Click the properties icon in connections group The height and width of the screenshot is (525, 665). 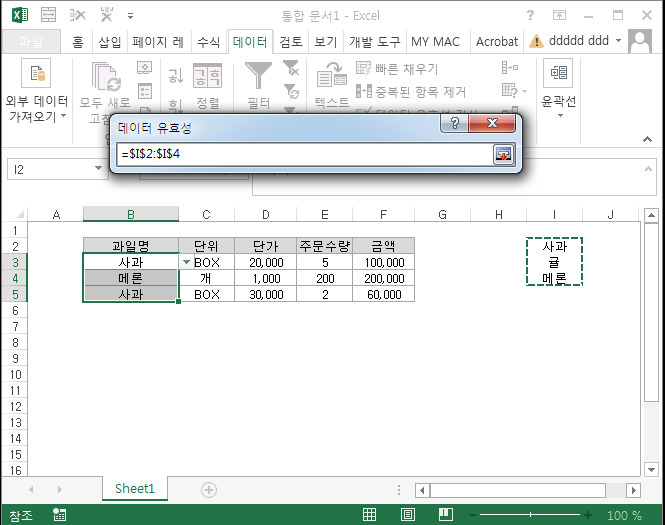(145, 91)
